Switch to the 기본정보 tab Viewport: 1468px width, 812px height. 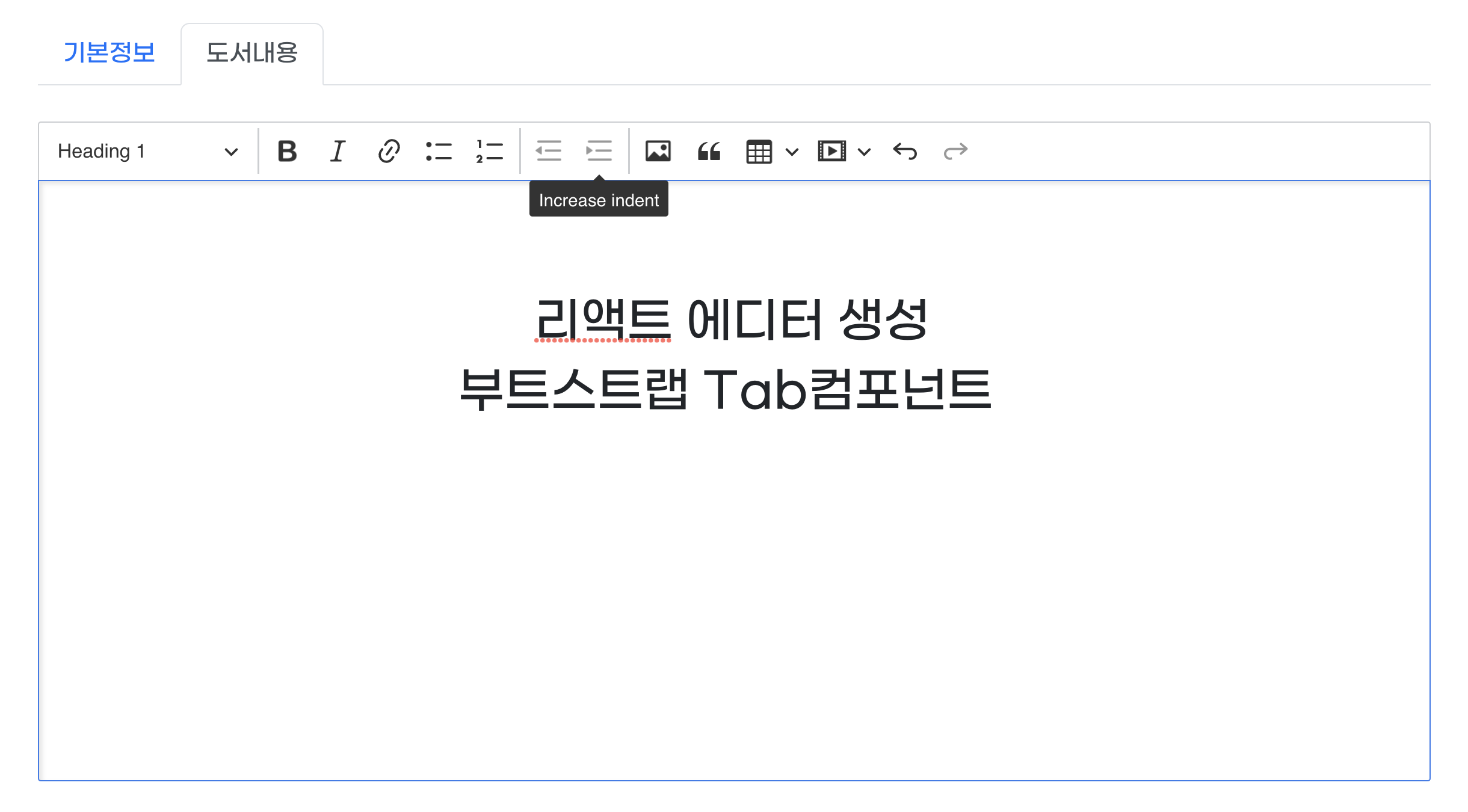[x=109, y=53]
